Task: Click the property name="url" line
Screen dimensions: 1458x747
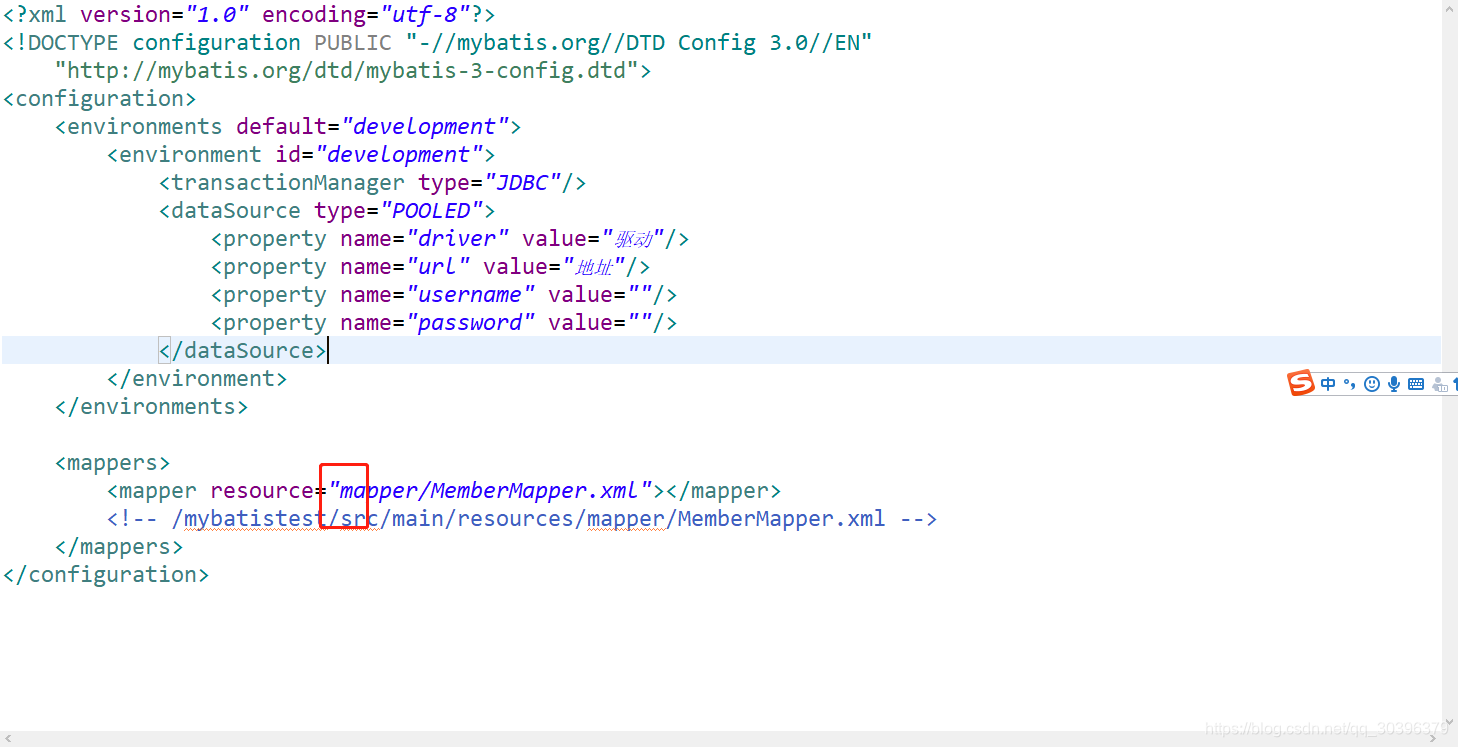Action: coord(431,267)
